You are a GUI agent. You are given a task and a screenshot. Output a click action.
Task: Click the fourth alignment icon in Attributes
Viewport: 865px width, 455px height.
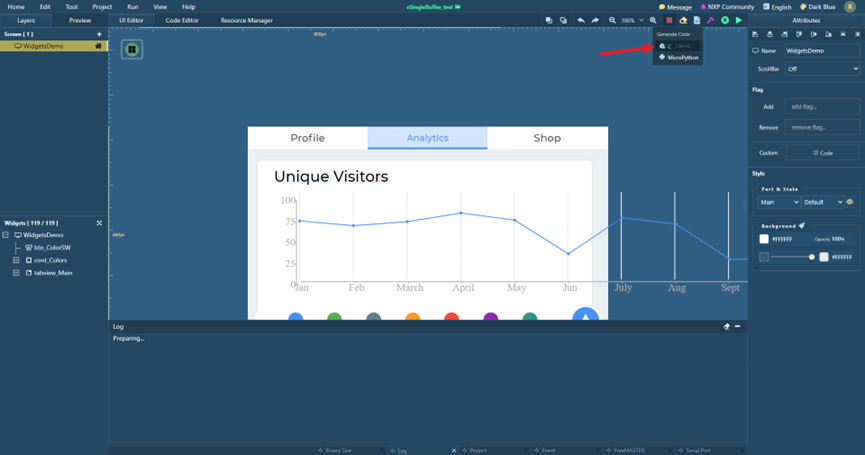pos(799,34)
